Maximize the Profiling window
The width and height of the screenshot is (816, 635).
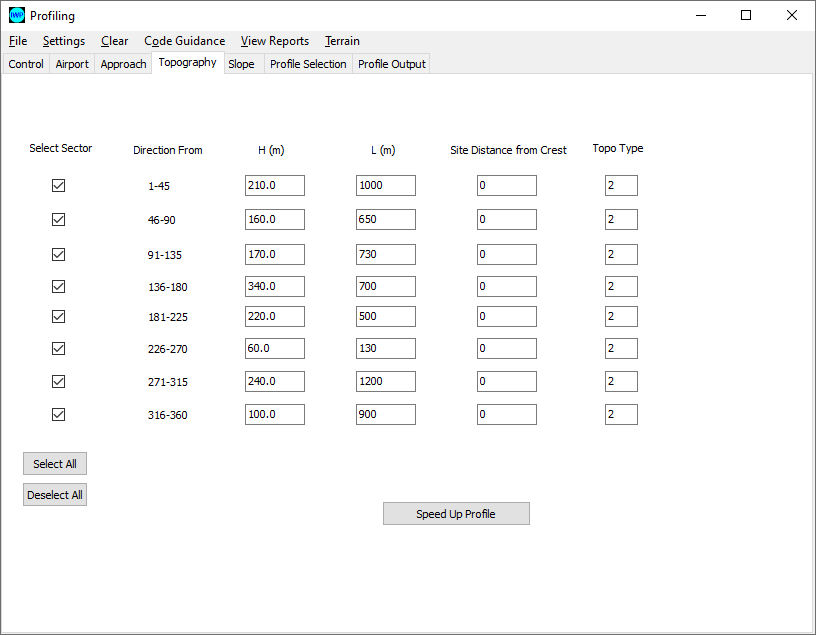pyautogui.click(x=746, y=16)
